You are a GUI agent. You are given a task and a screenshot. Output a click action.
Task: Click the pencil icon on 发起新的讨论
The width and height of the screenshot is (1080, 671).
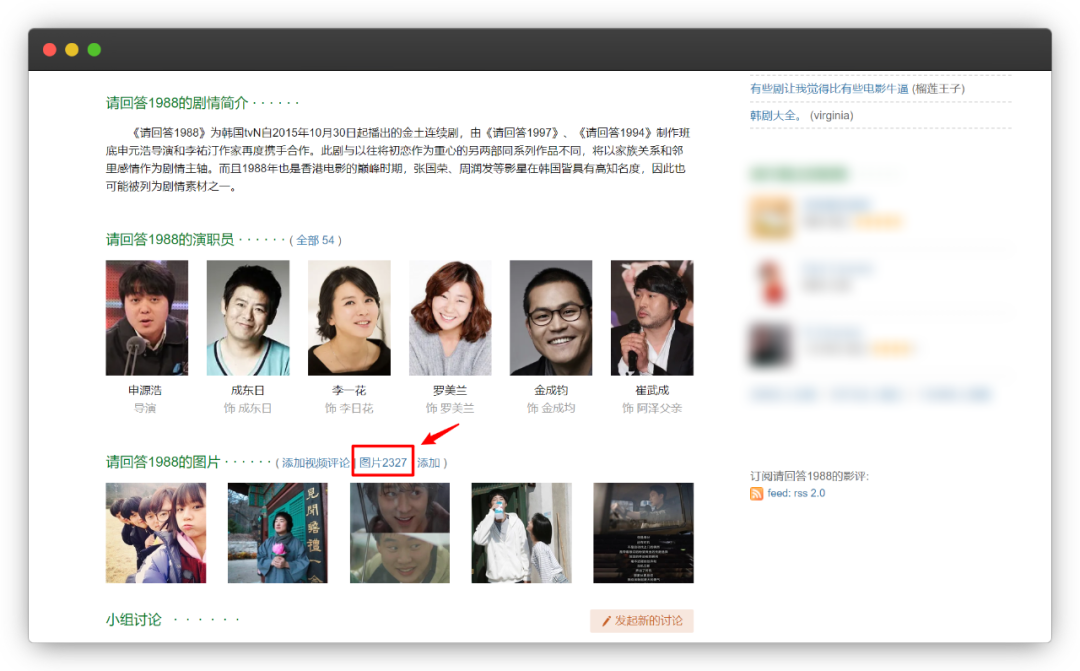[606, 621]
